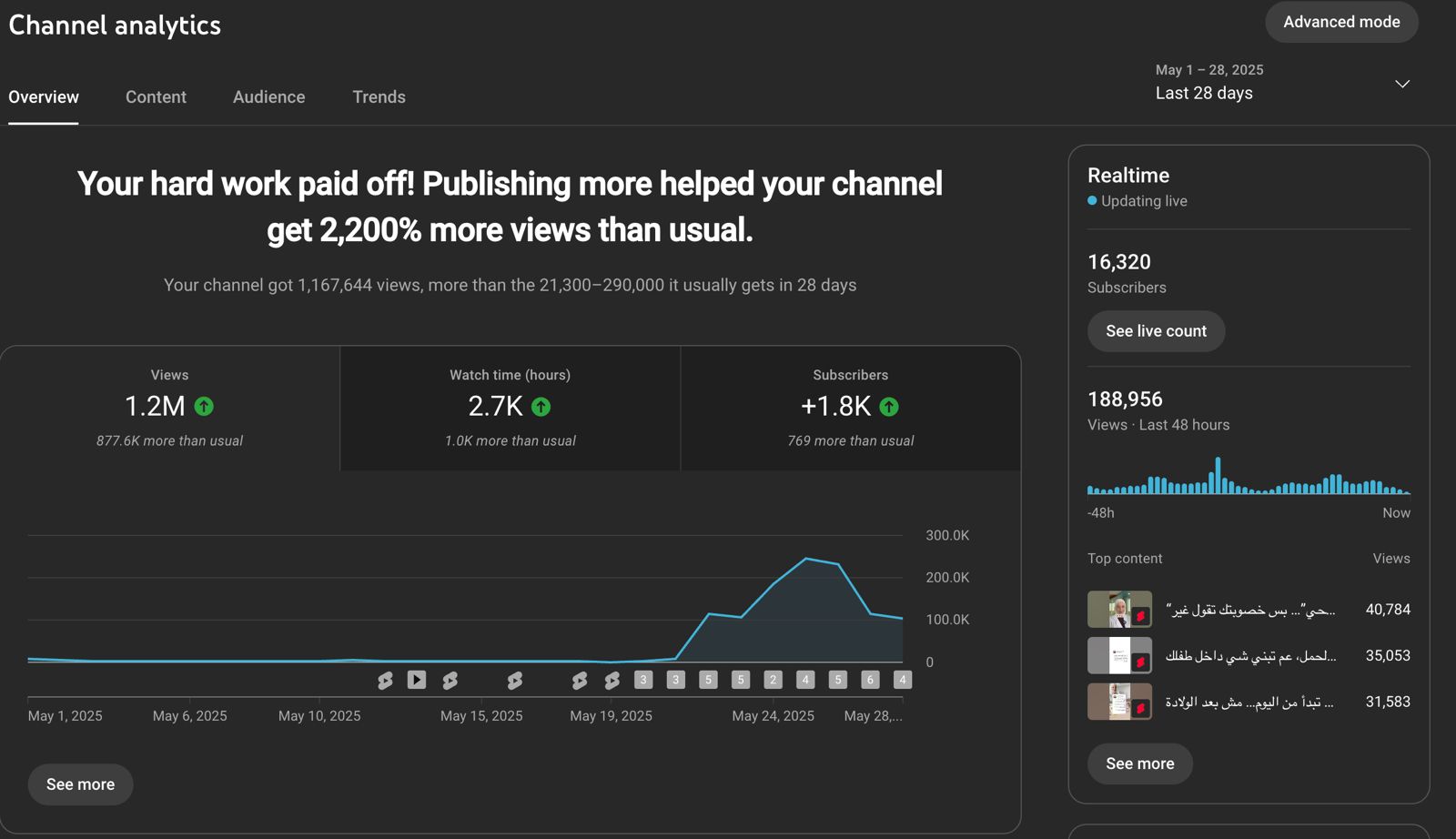The width and height of the screenshot is (1456, 839).
Task: Click the 300.0K y-axis label
Action: click(x=947, y=535)
